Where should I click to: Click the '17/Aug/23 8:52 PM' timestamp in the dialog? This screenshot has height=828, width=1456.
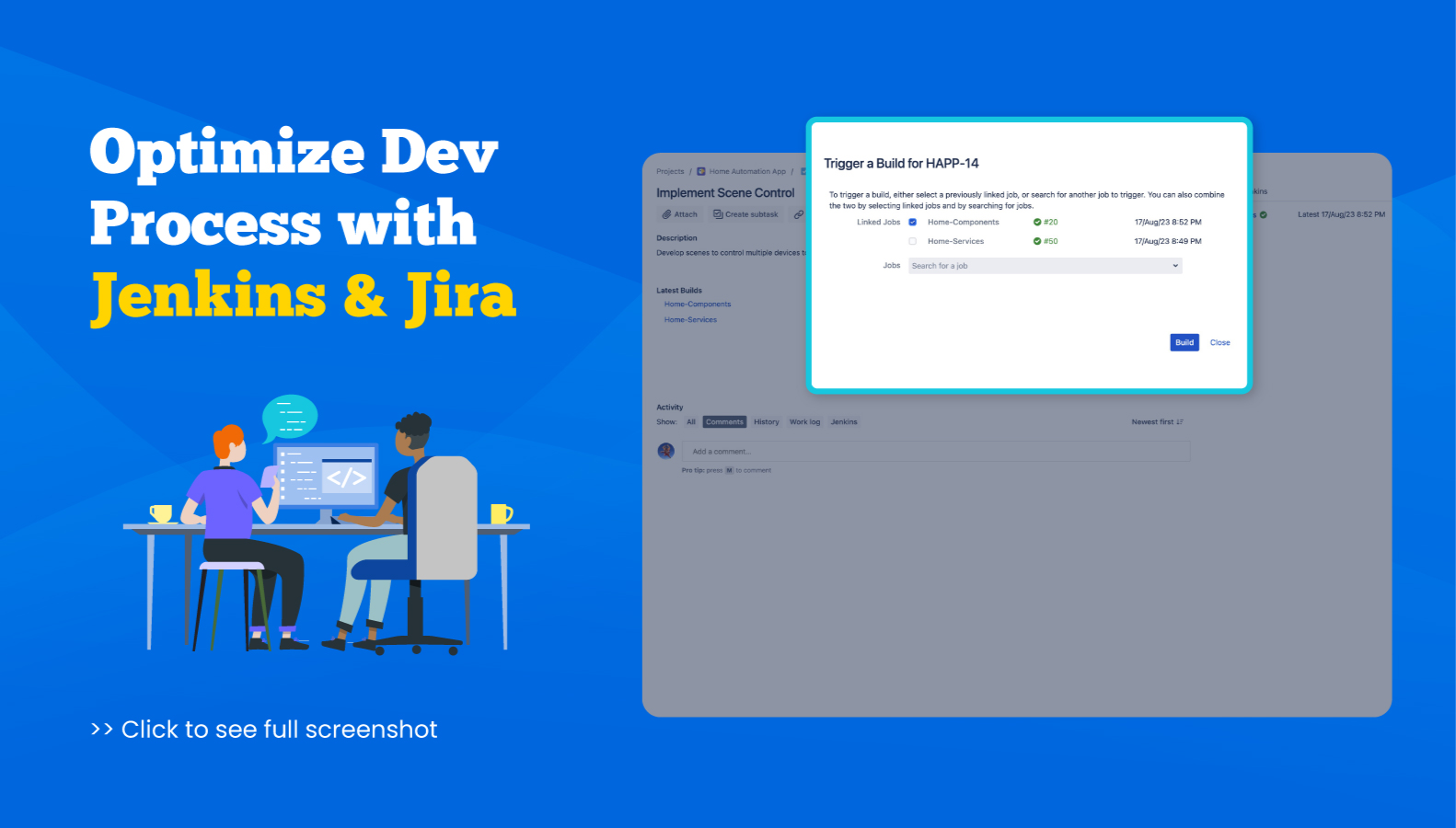coord(1168,222)
